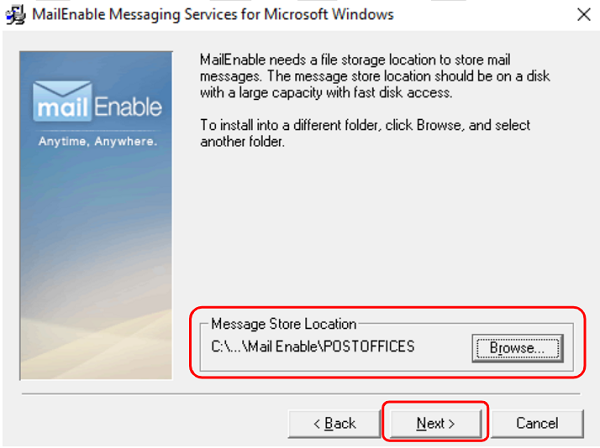This screenshot has width=600, height=448.
Task: Click the "Anytime, Anywhere." tagline
Action: click(98, 141)
